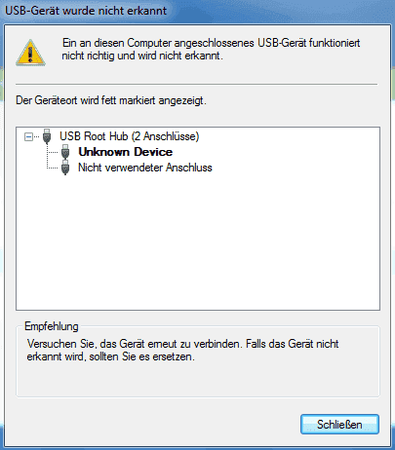This screenshot has width=395, height=450.
Task: Select the USB Root Hub (2 Anschlüsse) entry
Action: (x=129, y=136)
